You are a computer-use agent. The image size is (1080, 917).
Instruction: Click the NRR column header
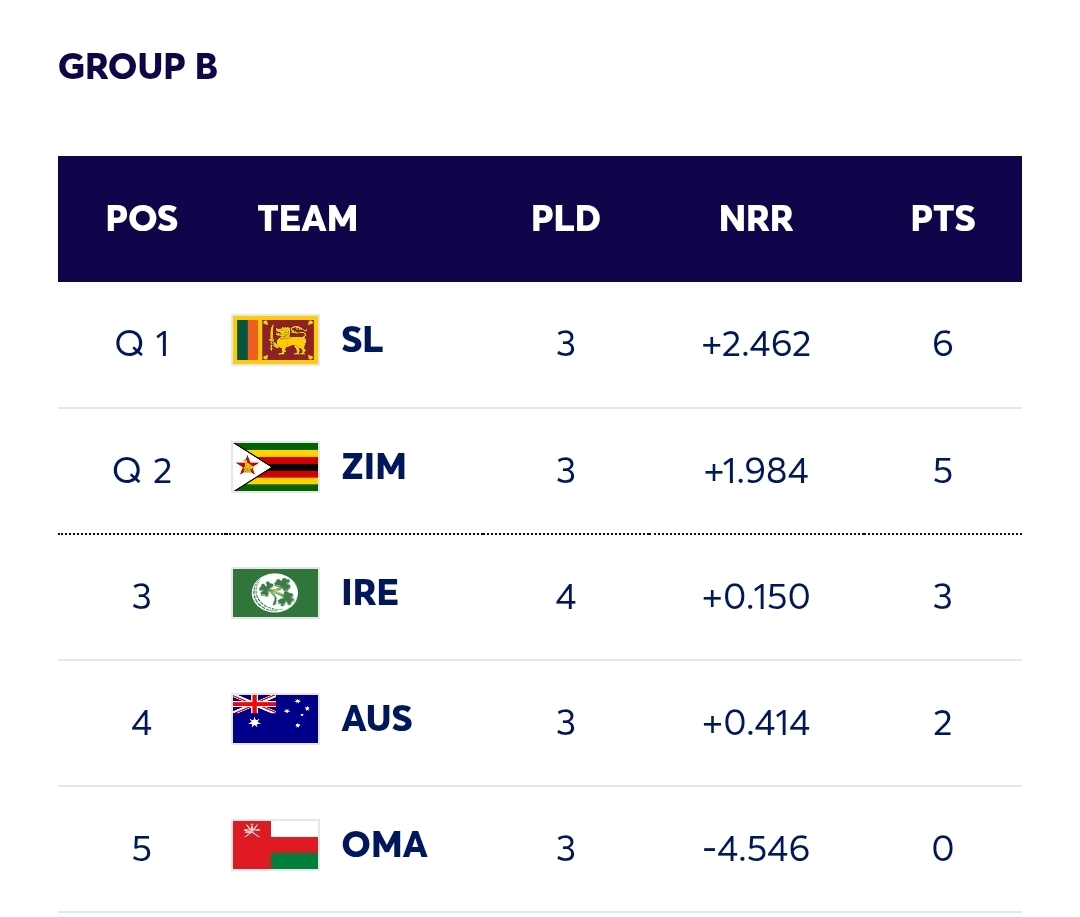tap(756, 219)
